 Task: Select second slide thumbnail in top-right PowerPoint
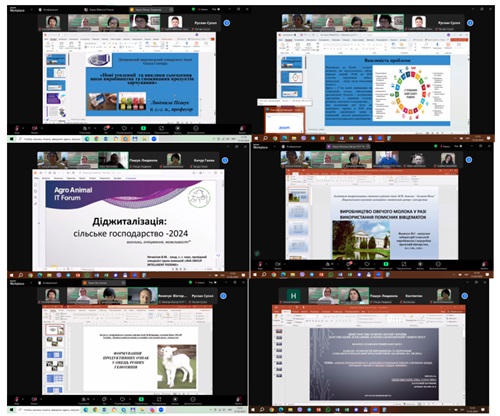292,77
